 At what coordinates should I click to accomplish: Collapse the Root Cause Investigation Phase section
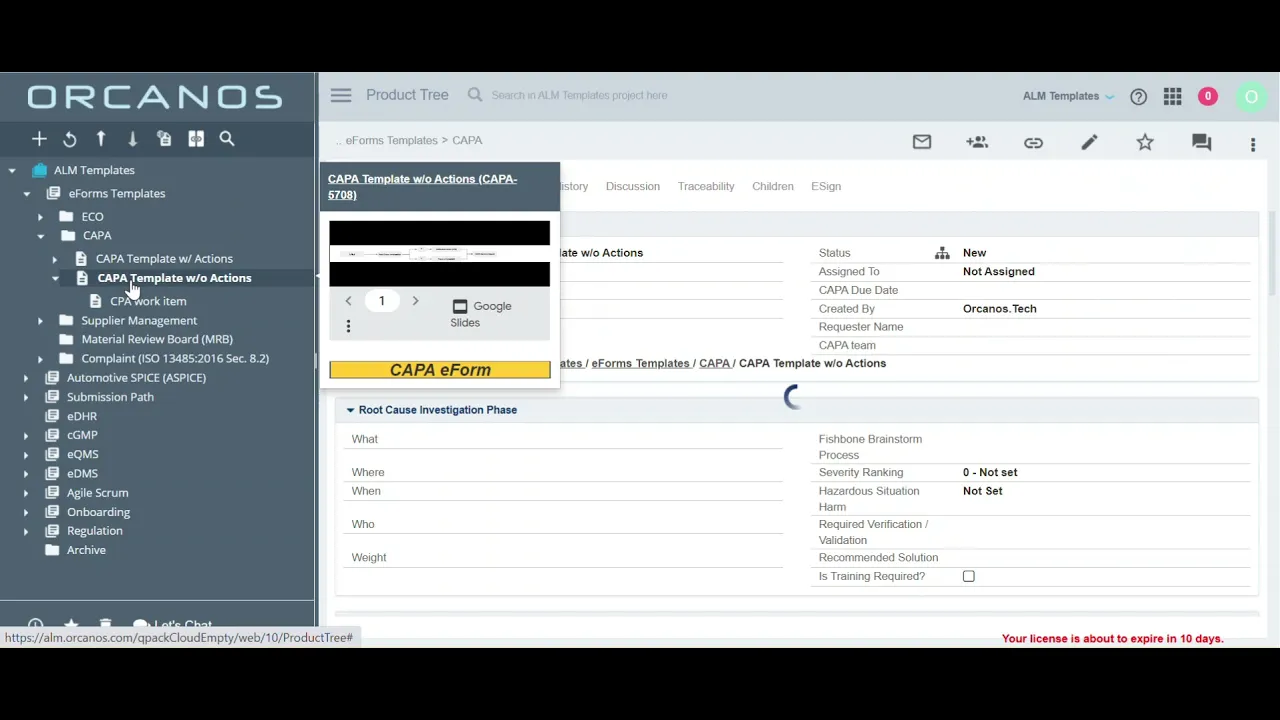coord(350,410)
